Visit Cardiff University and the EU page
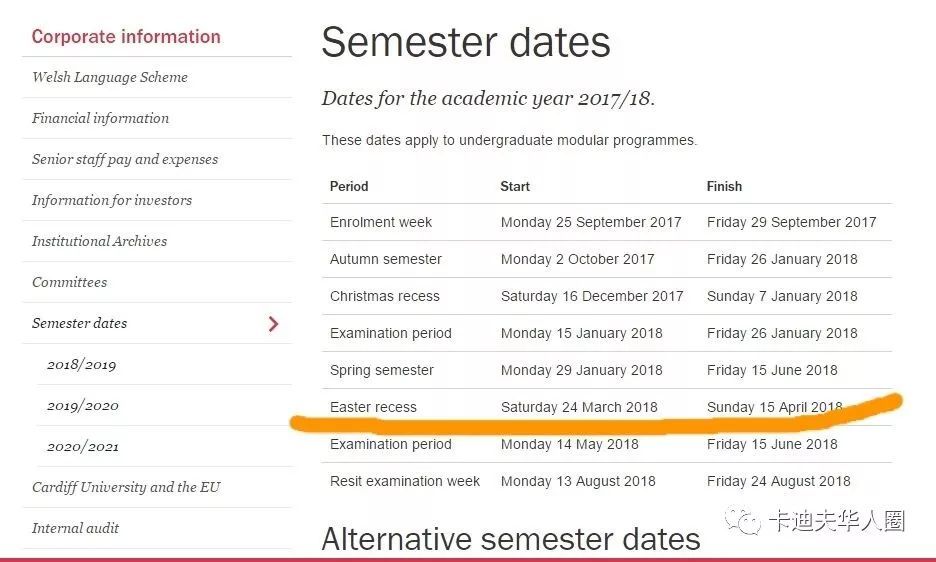This screenshot has width=936, height=562. [x=126, y=487]
